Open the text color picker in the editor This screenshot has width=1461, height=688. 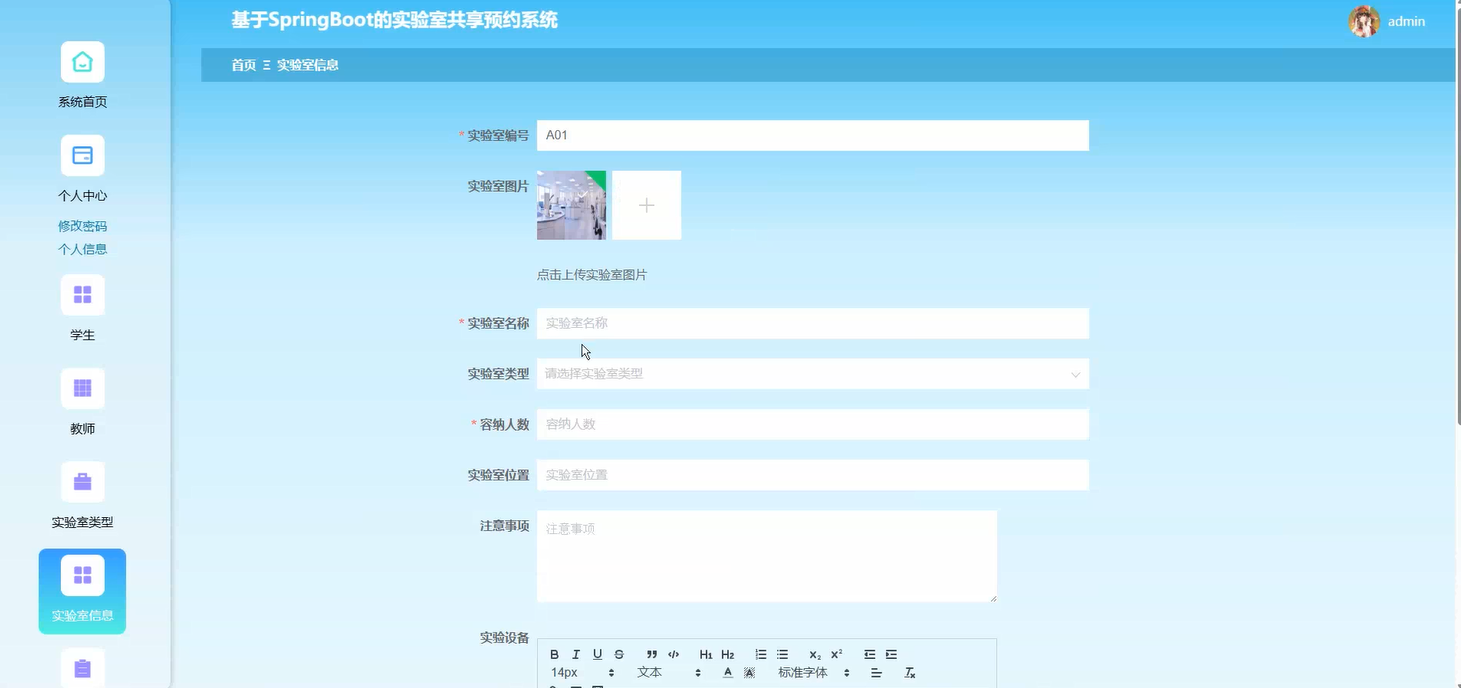pos(727,672)
